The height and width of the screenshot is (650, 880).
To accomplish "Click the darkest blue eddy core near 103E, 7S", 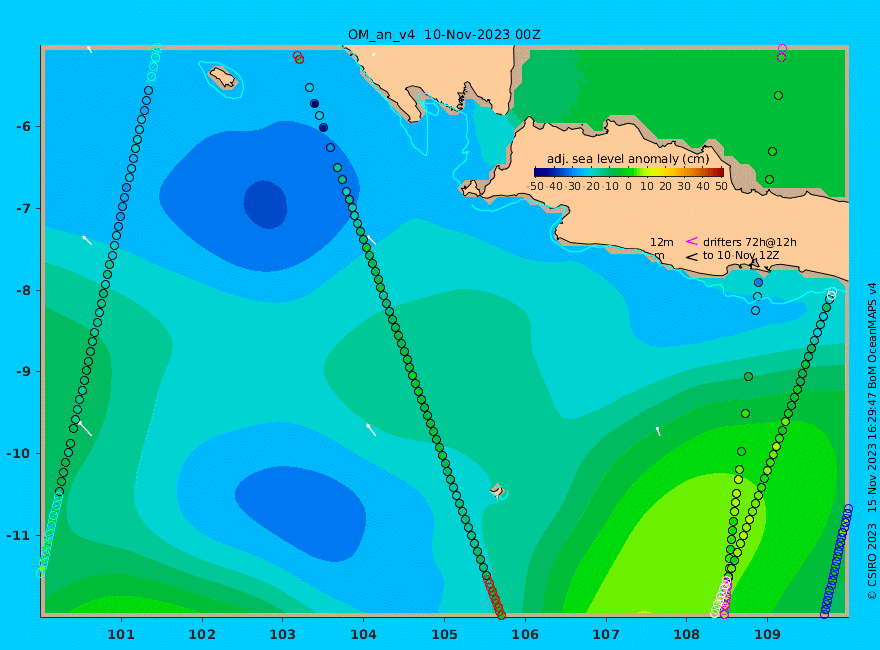I will pyautogui.click(x=265, y=204).
